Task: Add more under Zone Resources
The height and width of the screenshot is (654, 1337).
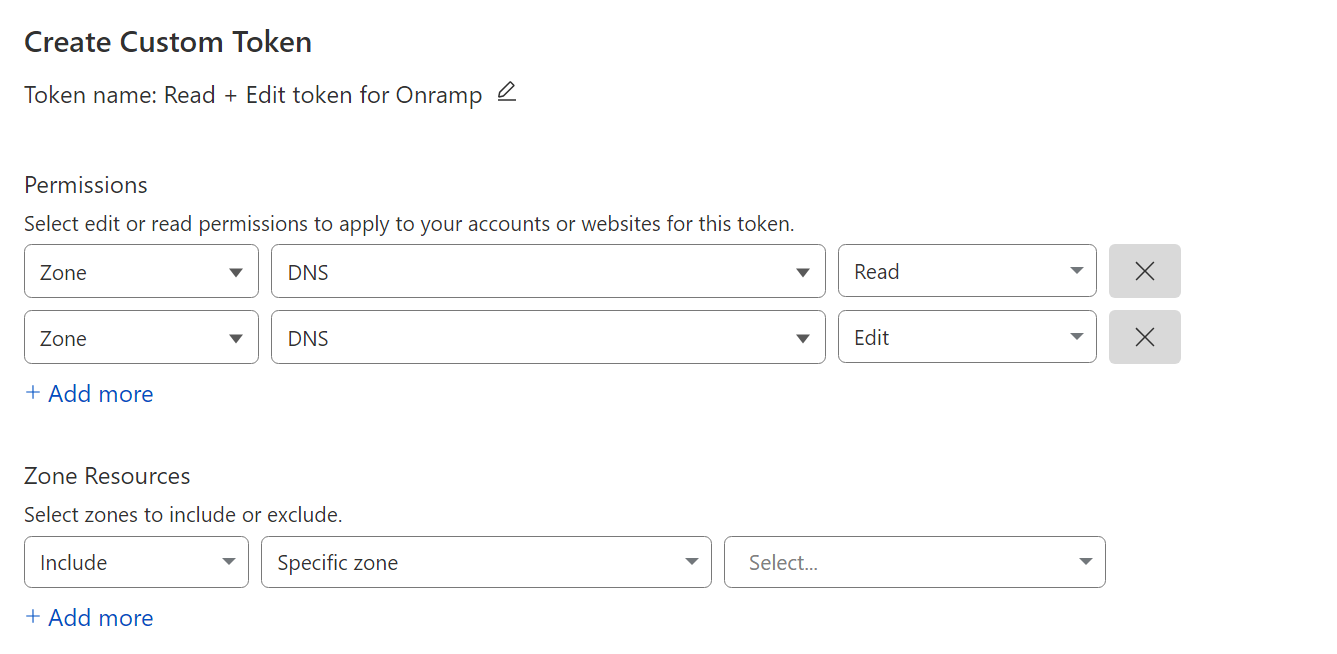Action: (x=89, y=618)
